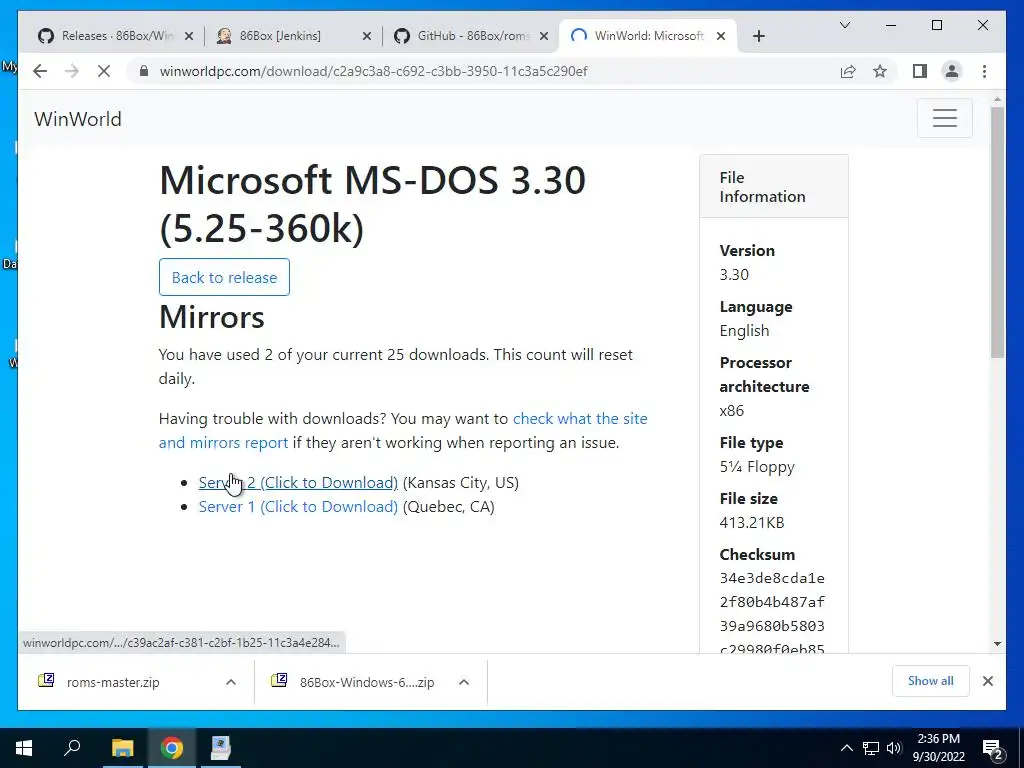This screenshot has width=1024, height=768.
Task: Select the x86 architecture value
Action: [731, 411]
